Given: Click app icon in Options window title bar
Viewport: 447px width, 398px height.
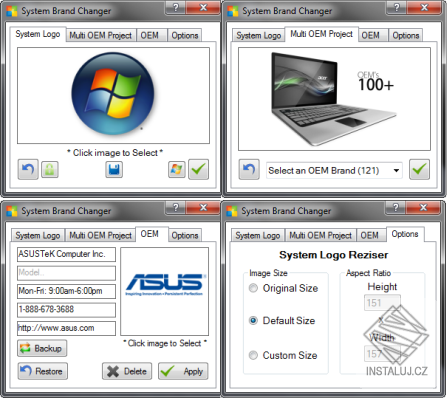Looking at the screenshot, I should [x=232, y=211].
